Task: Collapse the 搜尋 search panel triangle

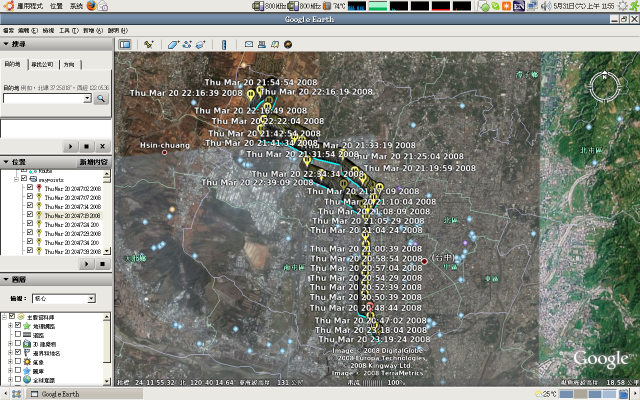Action: pos(6,44)
